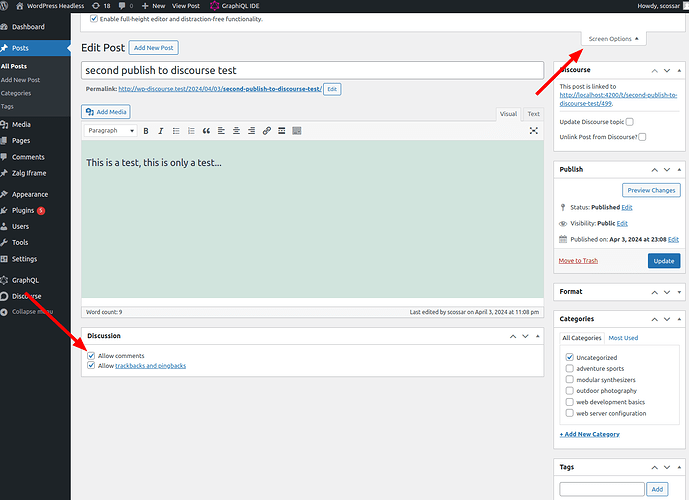The height and width of the screenshot is (500, 689).
Task: Toggle Discourse panel collapse arrow
Action: pos(679,70)
